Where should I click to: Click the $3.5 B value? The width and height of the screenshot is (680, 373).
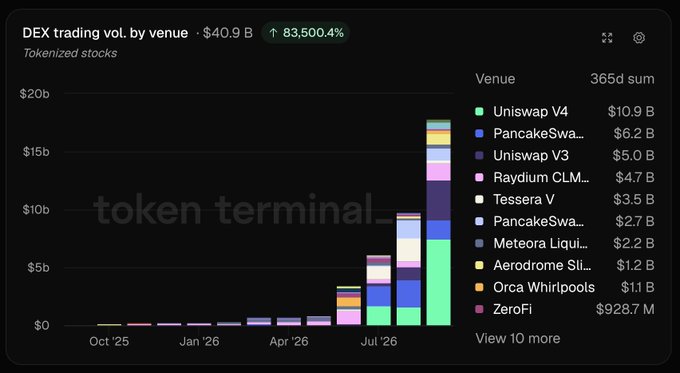[634, 200]
